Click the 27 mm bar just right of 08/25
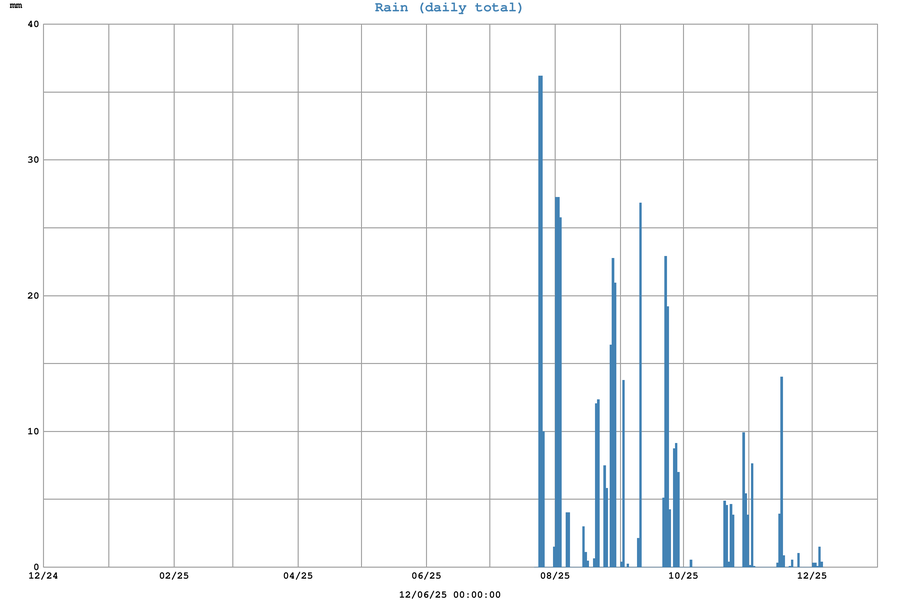 tap(557, 380)
